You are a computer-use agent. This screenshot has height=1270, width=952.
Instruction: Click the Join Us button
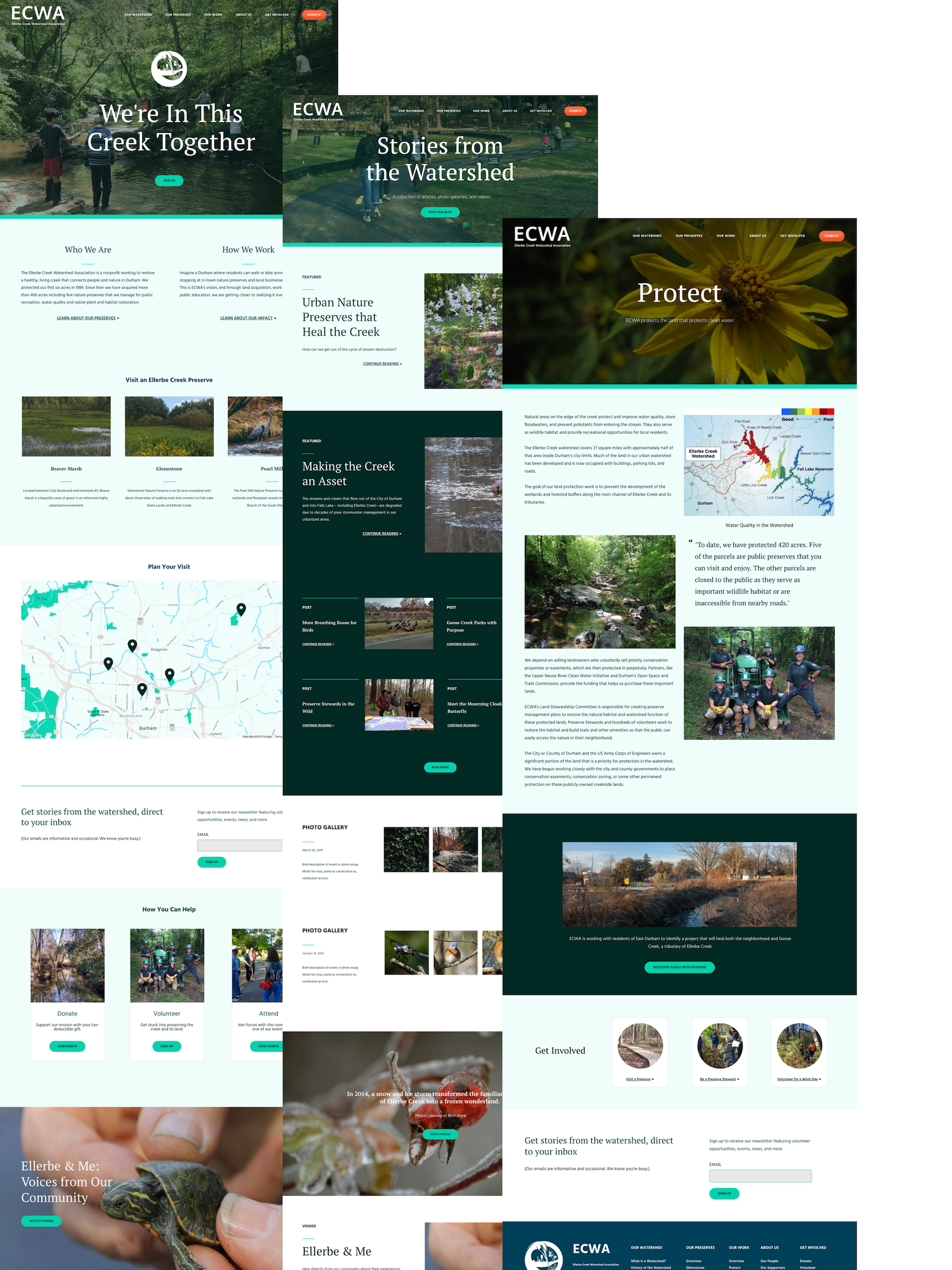(x=169, y=180)
